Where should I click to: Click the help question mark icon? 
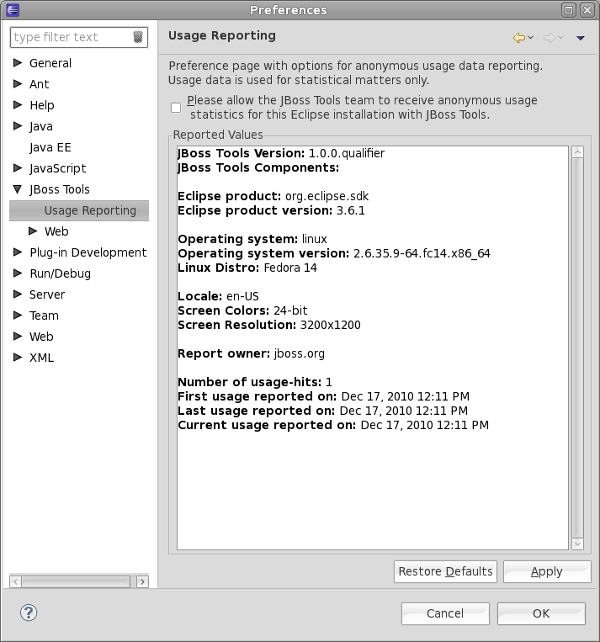click(29, 613)
